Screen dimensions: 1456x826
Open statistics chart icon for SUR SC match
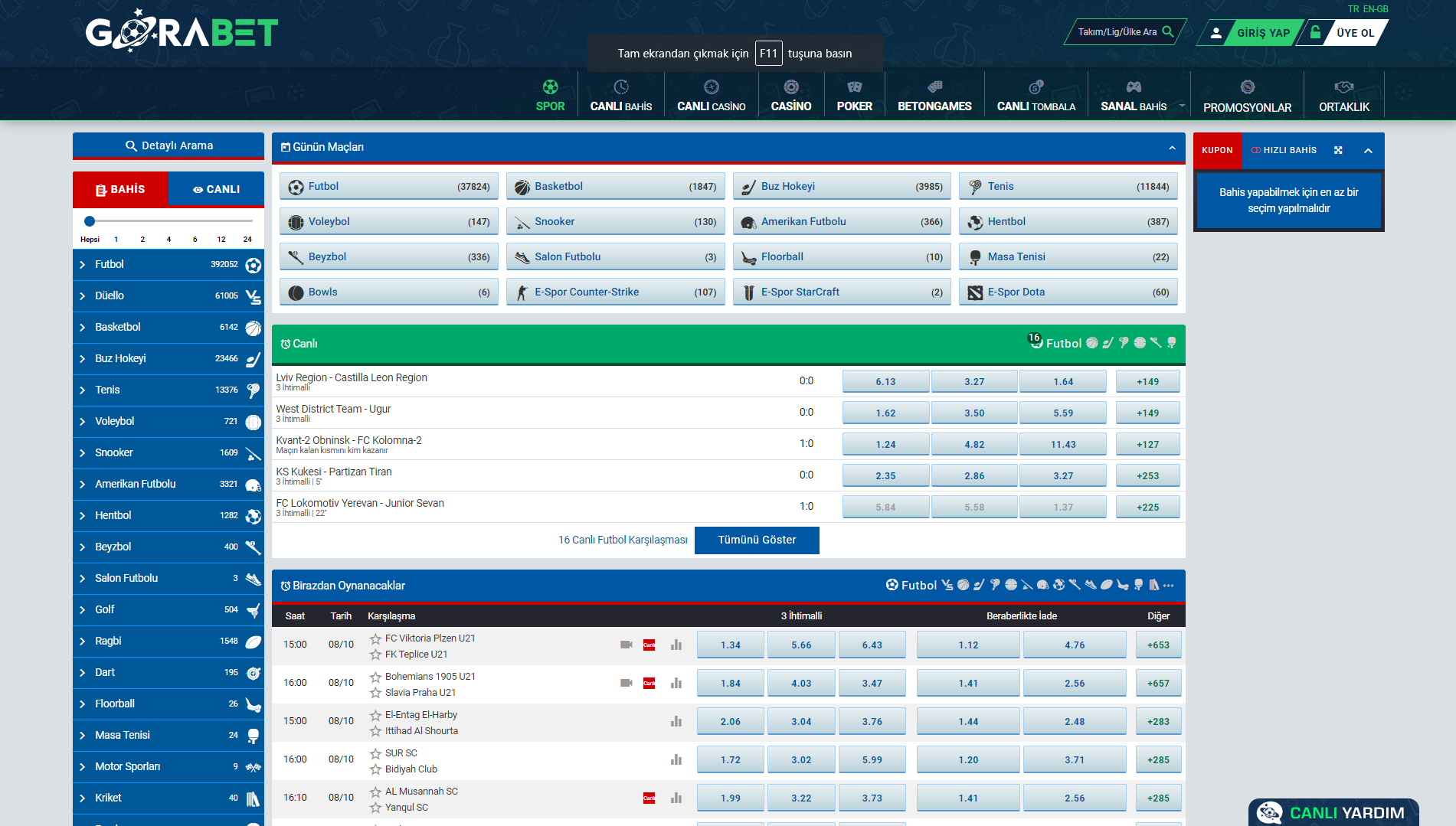pos(676,759)
